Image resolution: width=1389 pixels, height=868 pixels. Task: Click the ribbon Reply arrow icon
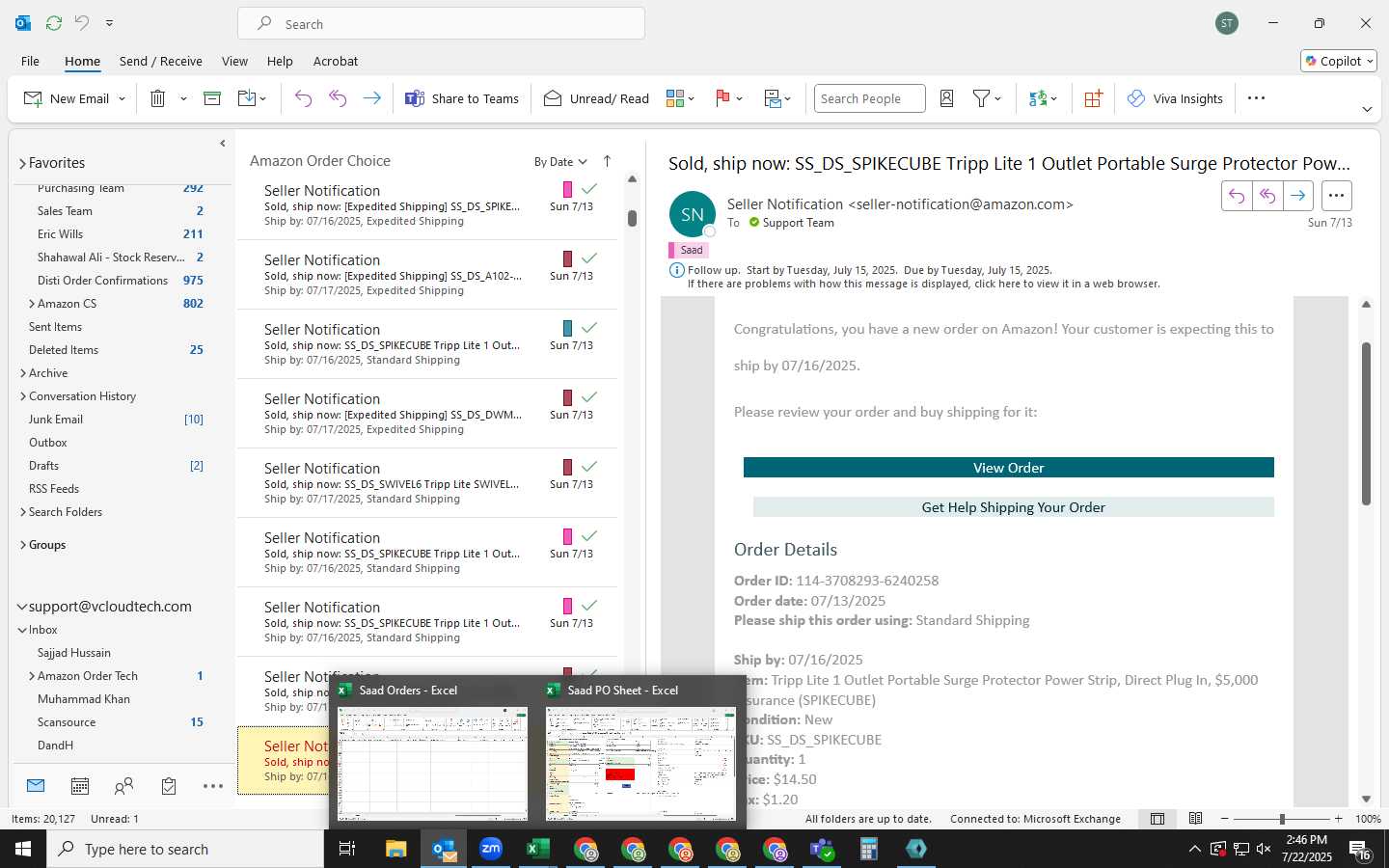303,98
